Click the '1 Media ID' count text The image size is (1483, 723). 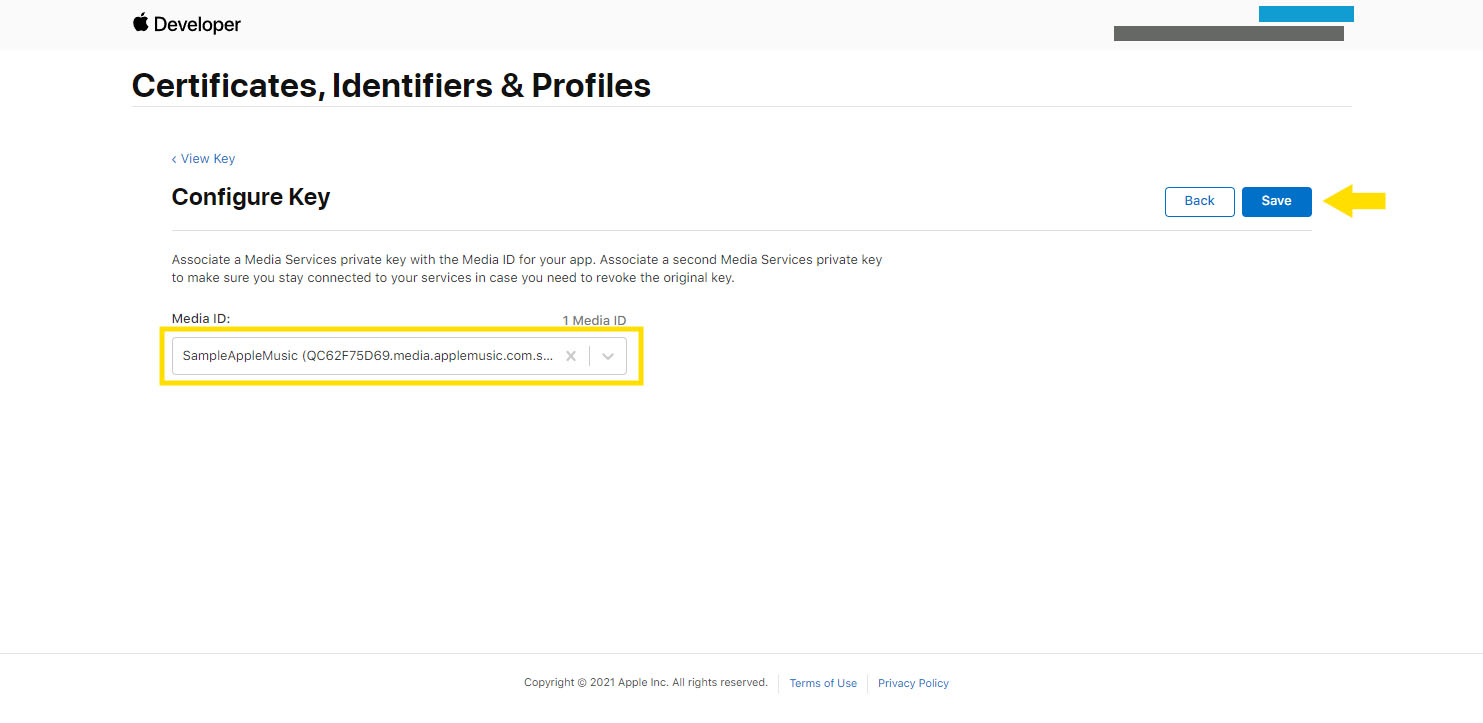coord(594,320)
